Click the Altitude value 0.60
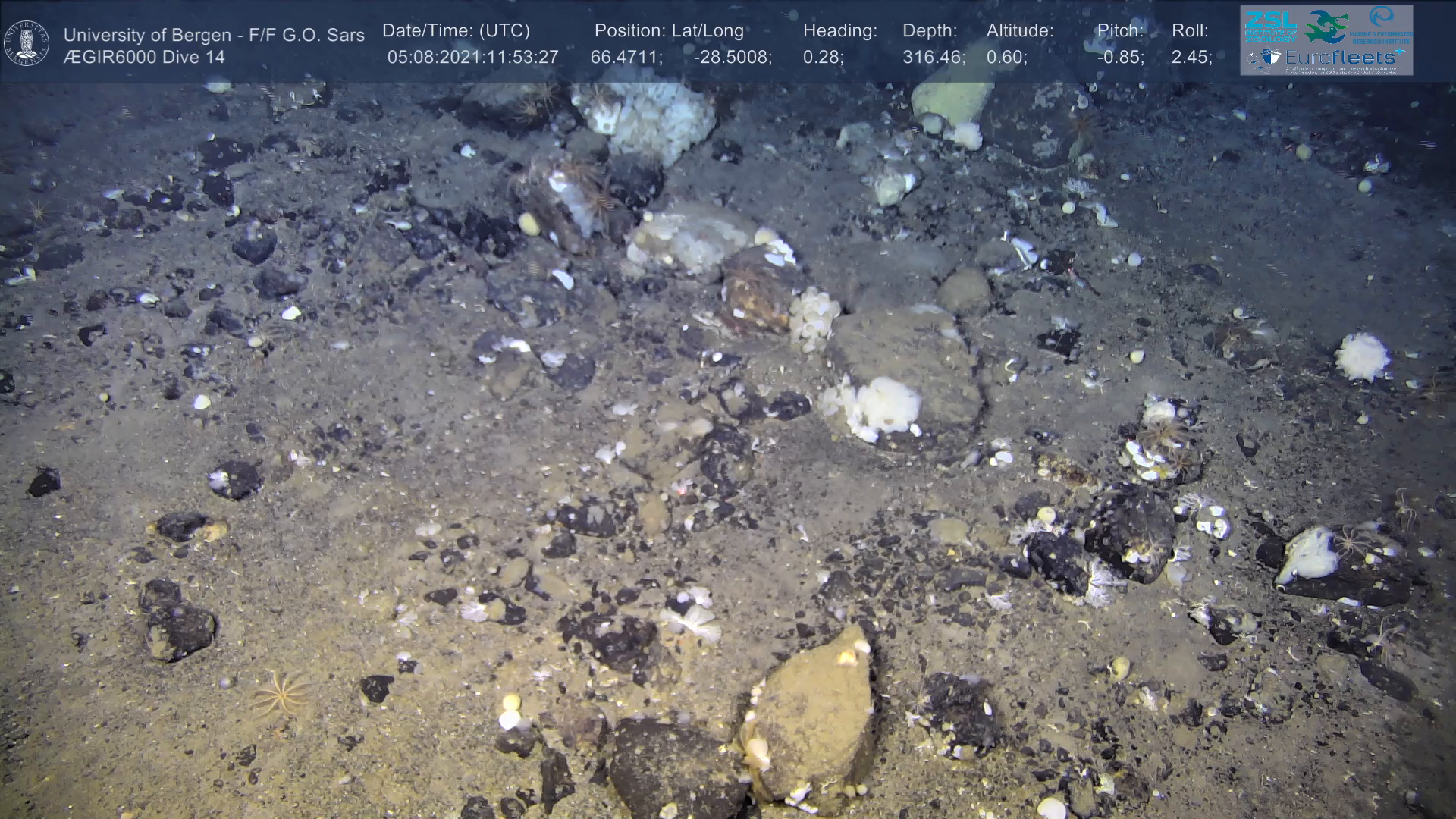The height and width of the screenshot is (819, 1456). point(1006,58)
